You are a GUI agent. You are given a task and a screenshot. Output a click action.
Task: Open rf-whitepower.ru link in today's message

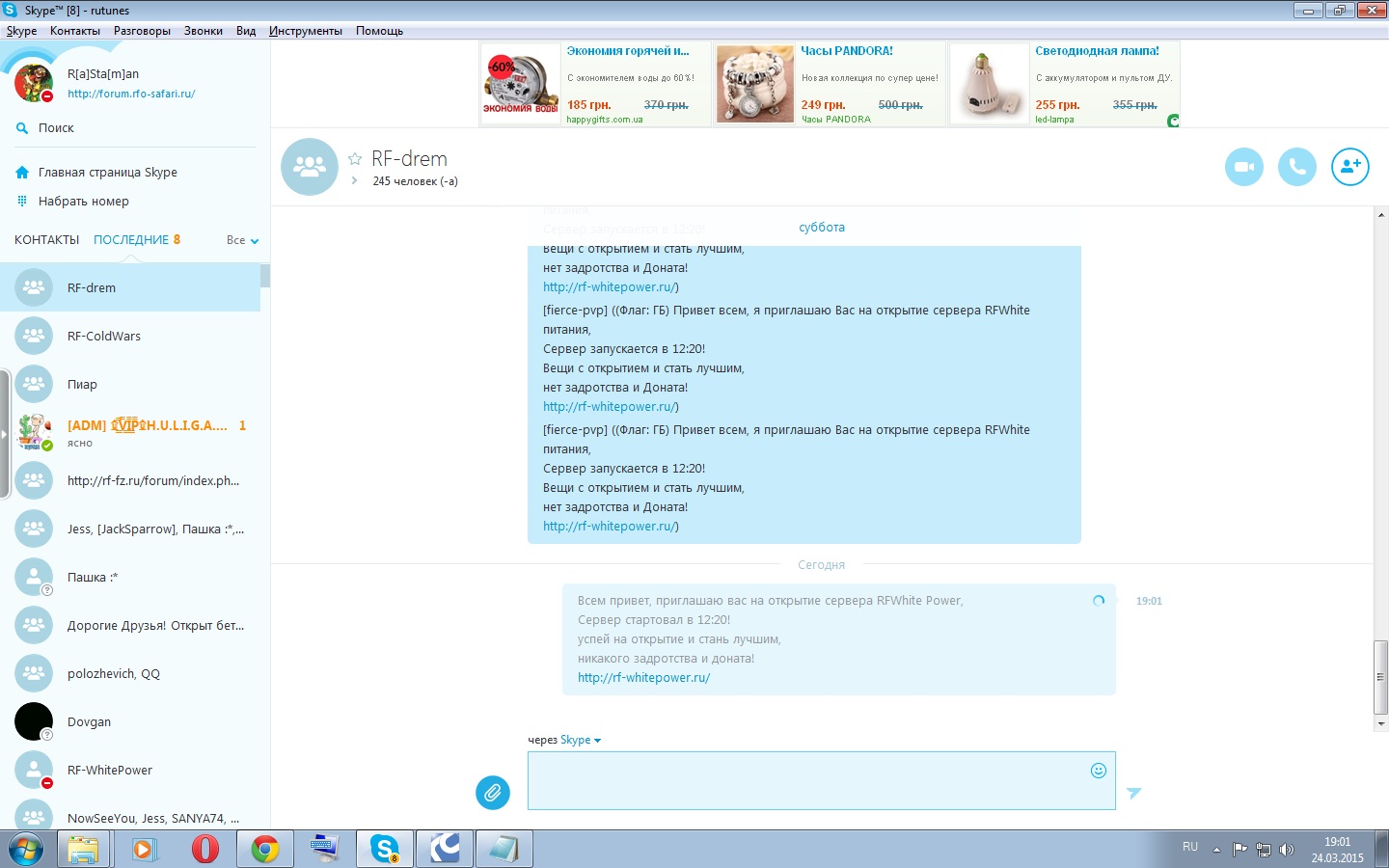643,678
